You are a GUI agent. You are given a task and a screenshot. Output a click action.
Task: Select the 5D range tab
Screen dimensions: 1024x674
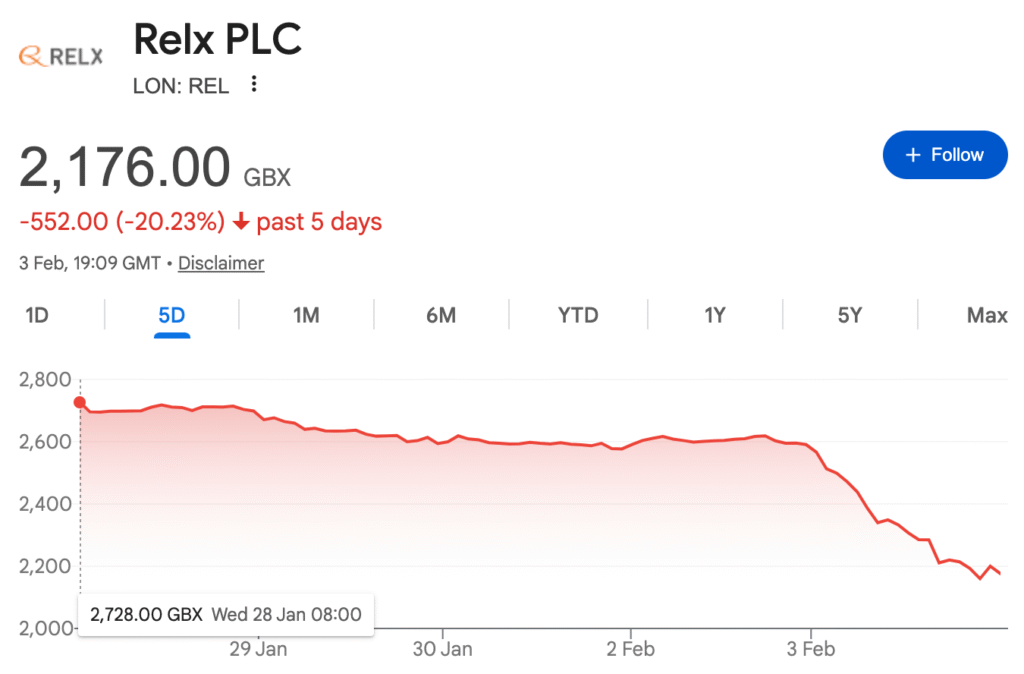(x=172, y=316)
